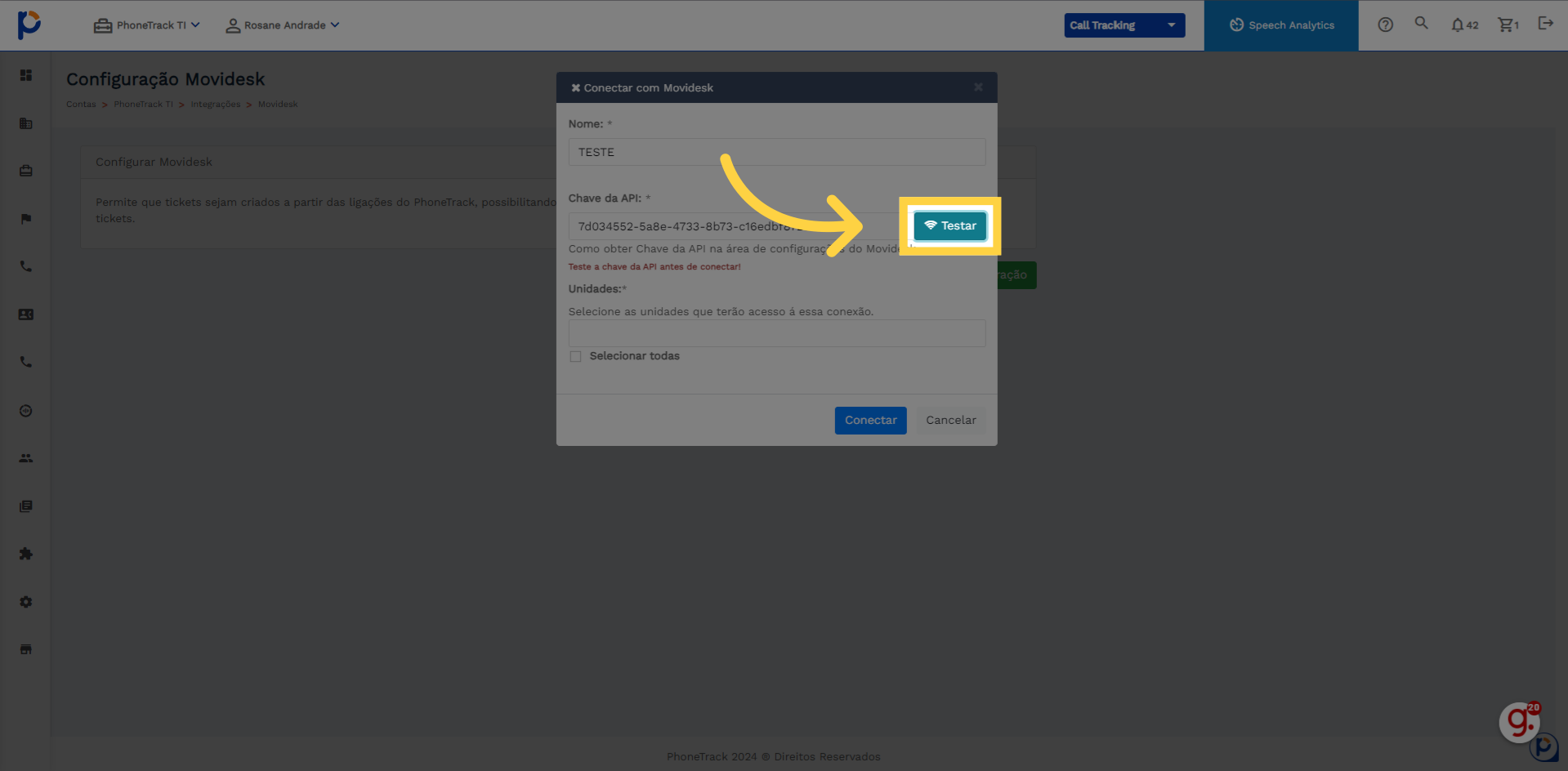Open the puzzle piece integrations icon
The height and width of the screenshot is (771, 1568).
click(x=26, y=554)
